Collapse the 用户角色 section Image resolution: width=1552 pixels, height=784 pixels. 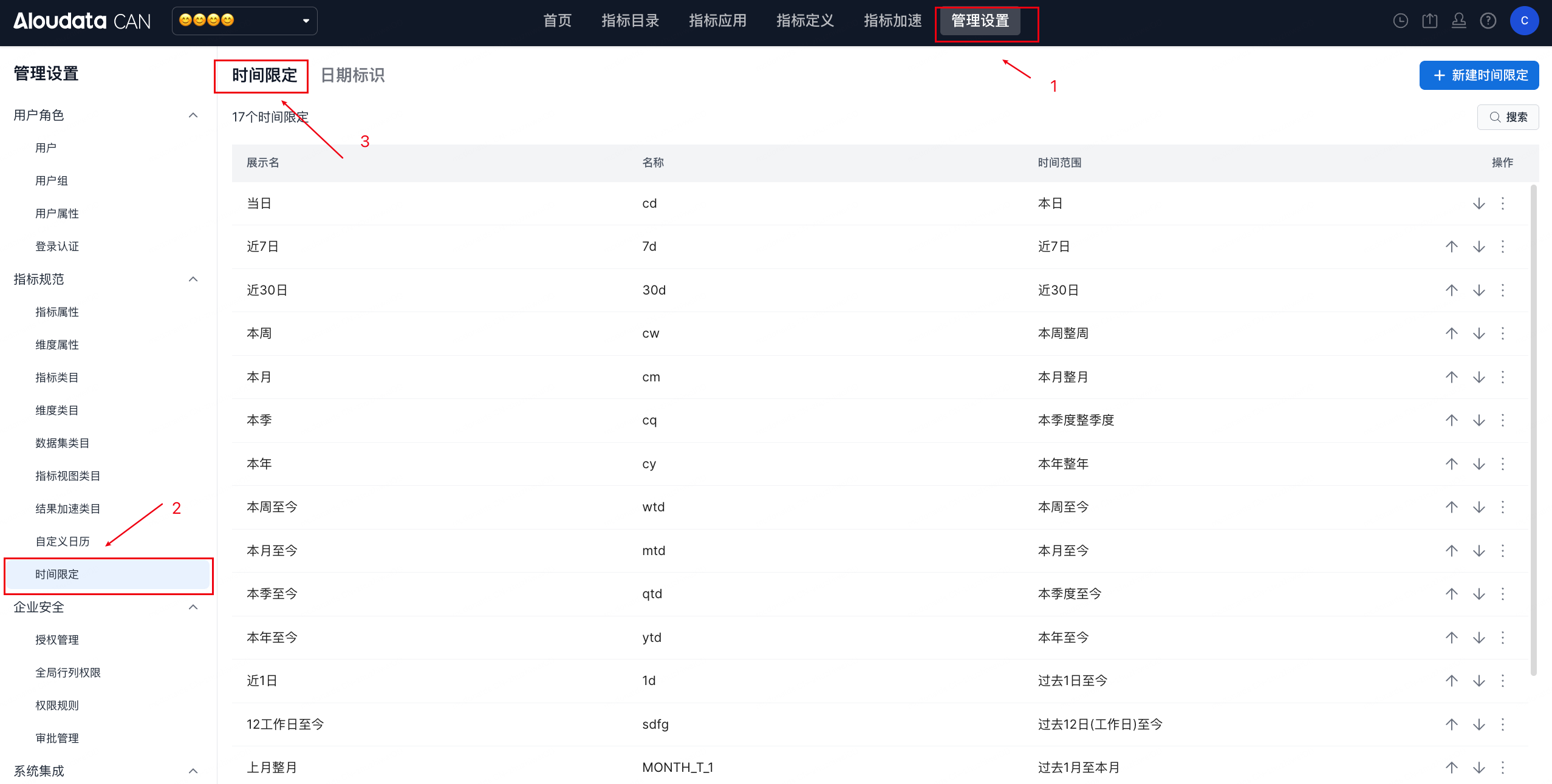click(x=193, y=115)
